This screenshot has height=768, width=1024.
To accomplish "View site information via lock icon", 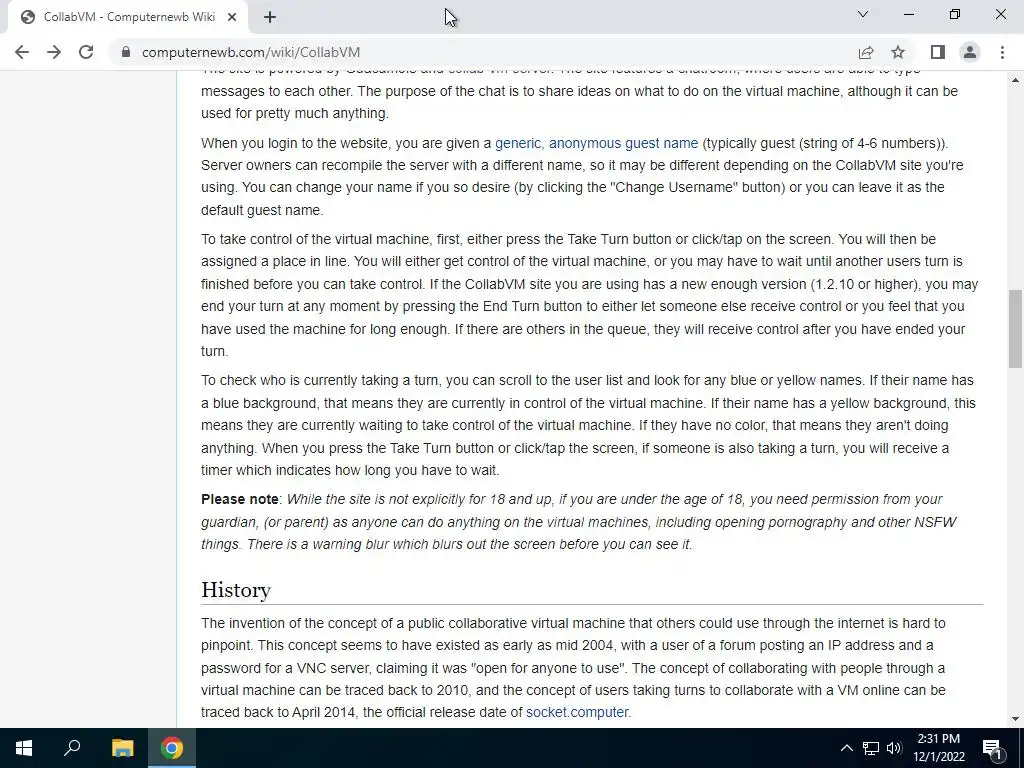I will pyautogui.click(x=126, y=52).
